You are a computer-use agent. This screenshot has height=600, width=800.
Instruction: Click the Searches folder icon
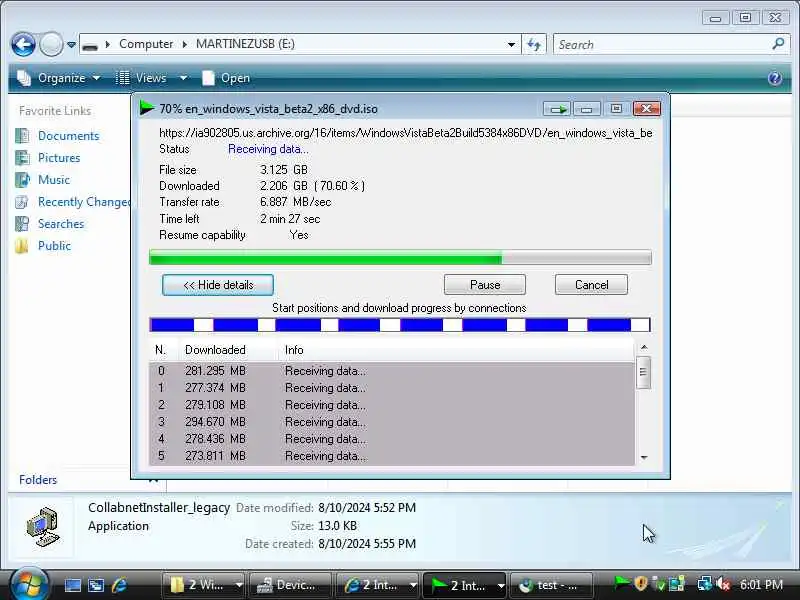pyautogui.click(x=22, y=223)
